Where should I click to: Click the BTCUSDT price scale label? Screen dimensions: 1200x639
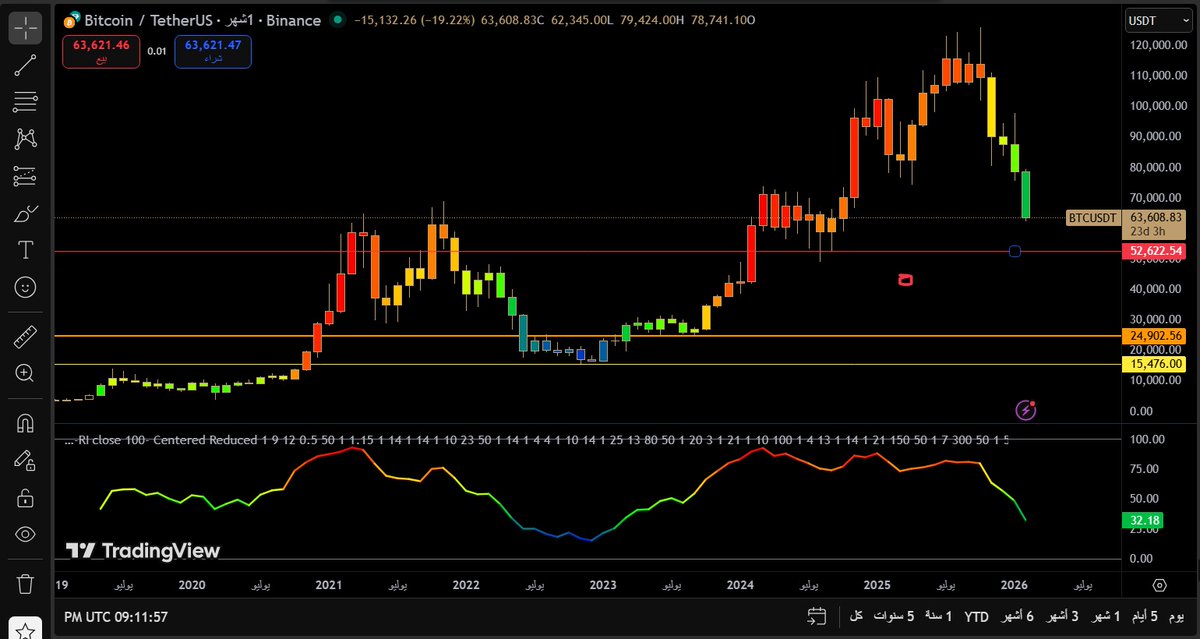click(x=1092, y=217)
